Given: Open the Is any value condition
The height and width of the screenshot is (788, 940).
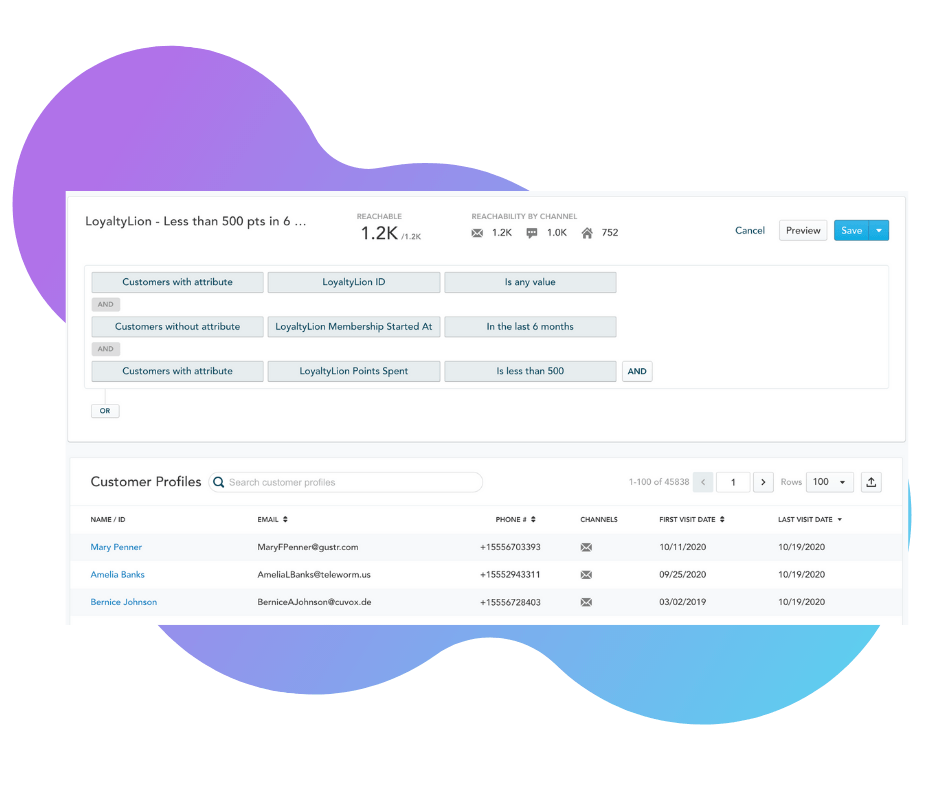Looking at the screenshot, I should click(x=530, y=282).
